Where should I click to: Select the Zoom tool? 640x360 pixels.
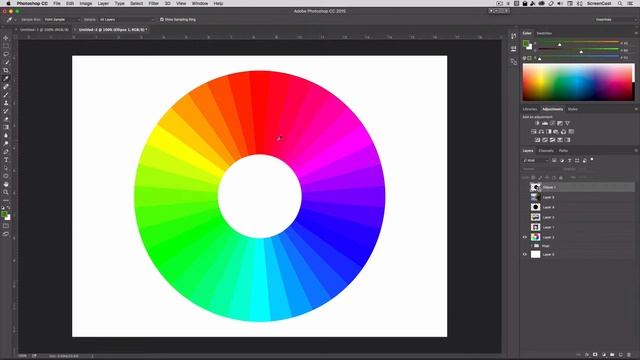click(x=6, y=192)
